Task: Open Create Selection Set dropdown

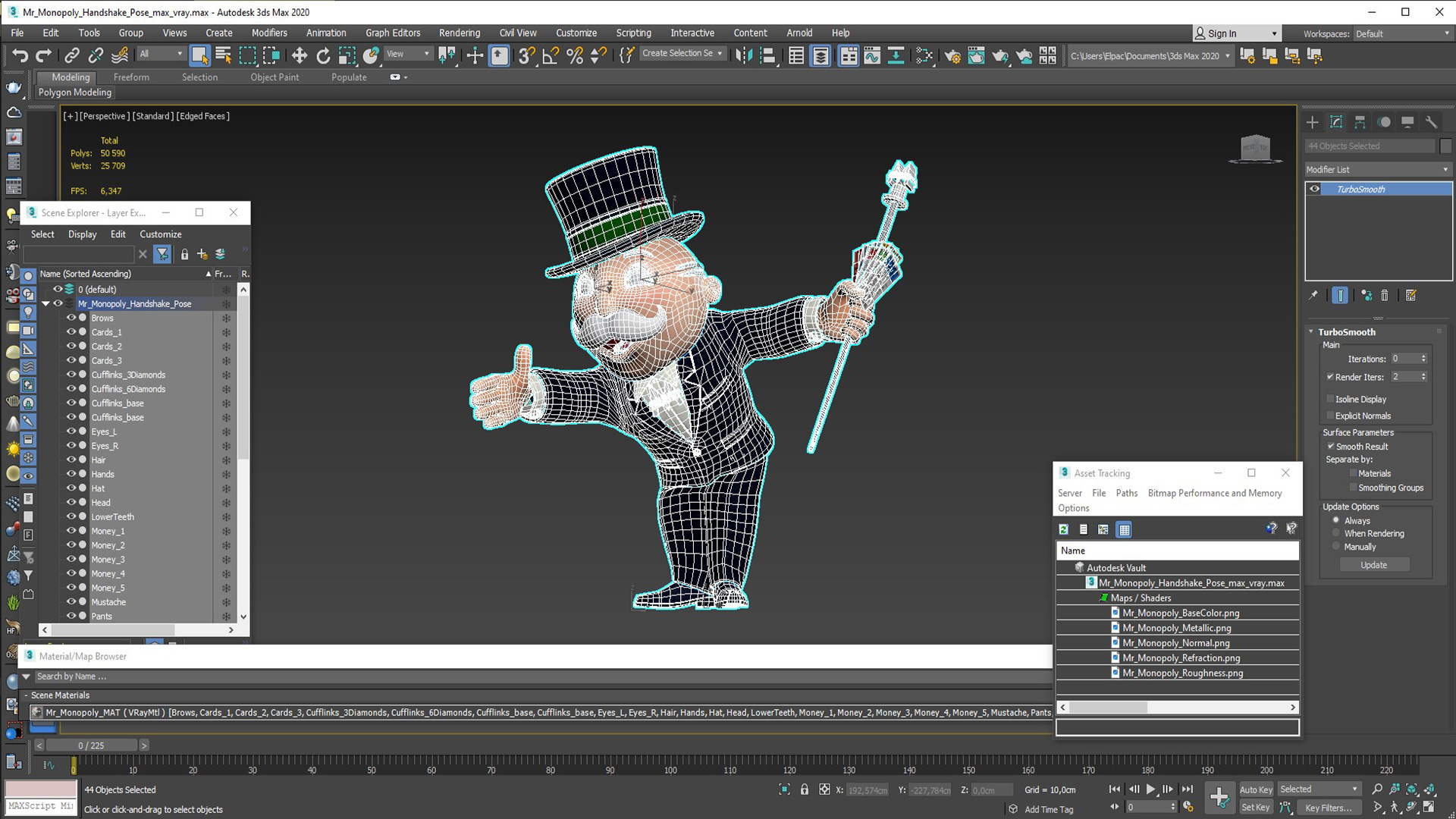Action: coord(682,53)
